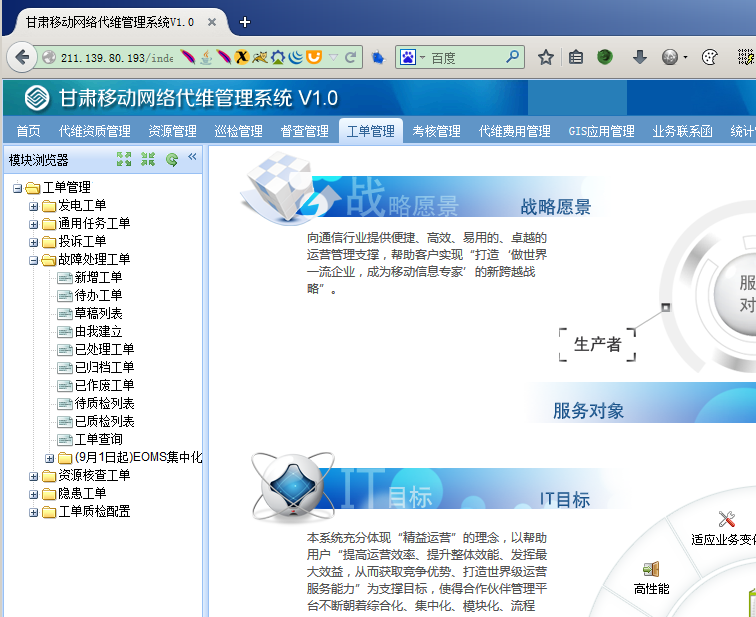Collapse the 模块浏览器 panel with double chevron
The width and height of the screenshot is (756, 617).
pyautogui.click(x=192, y=157)
